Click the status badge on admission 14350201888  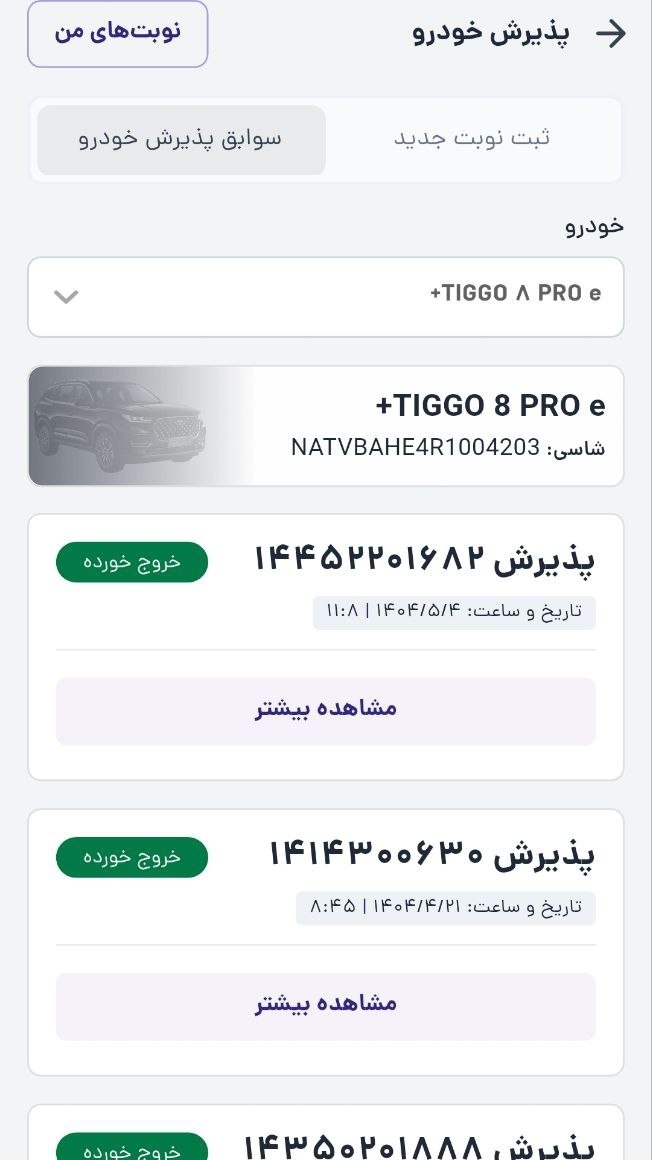point(132,1148)
